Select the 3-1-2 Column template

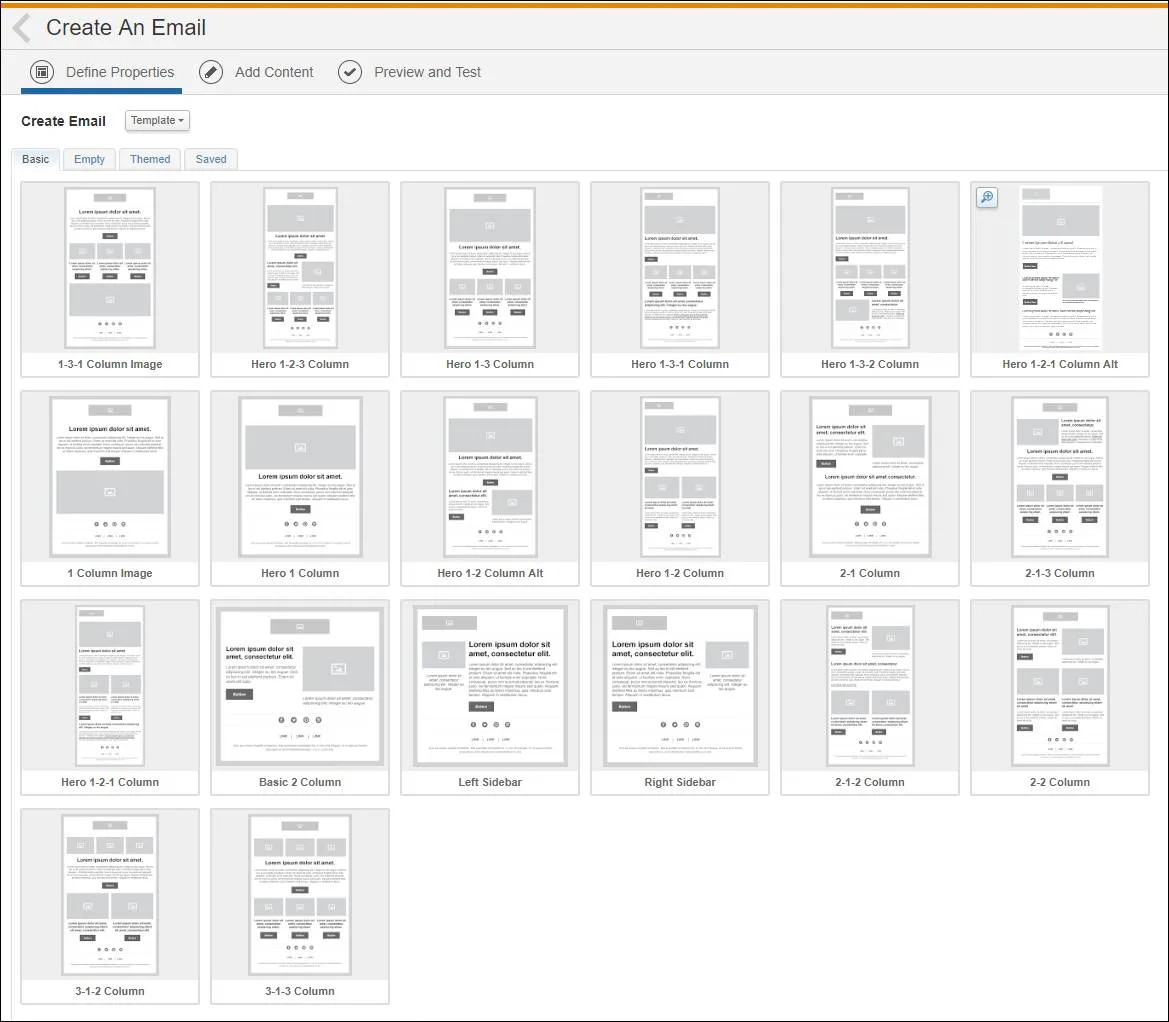tap(110, 906)
